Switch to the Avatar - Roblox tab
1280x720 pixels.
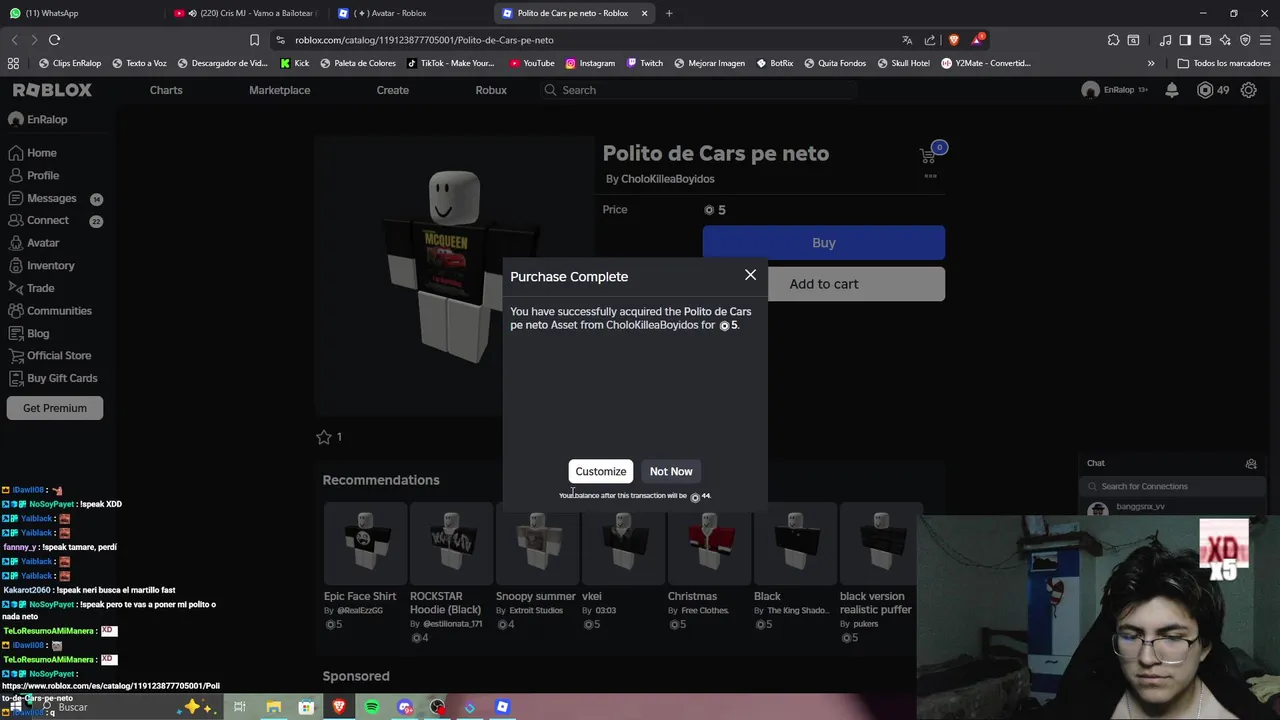pyautogui.click(x=410, y=13)
